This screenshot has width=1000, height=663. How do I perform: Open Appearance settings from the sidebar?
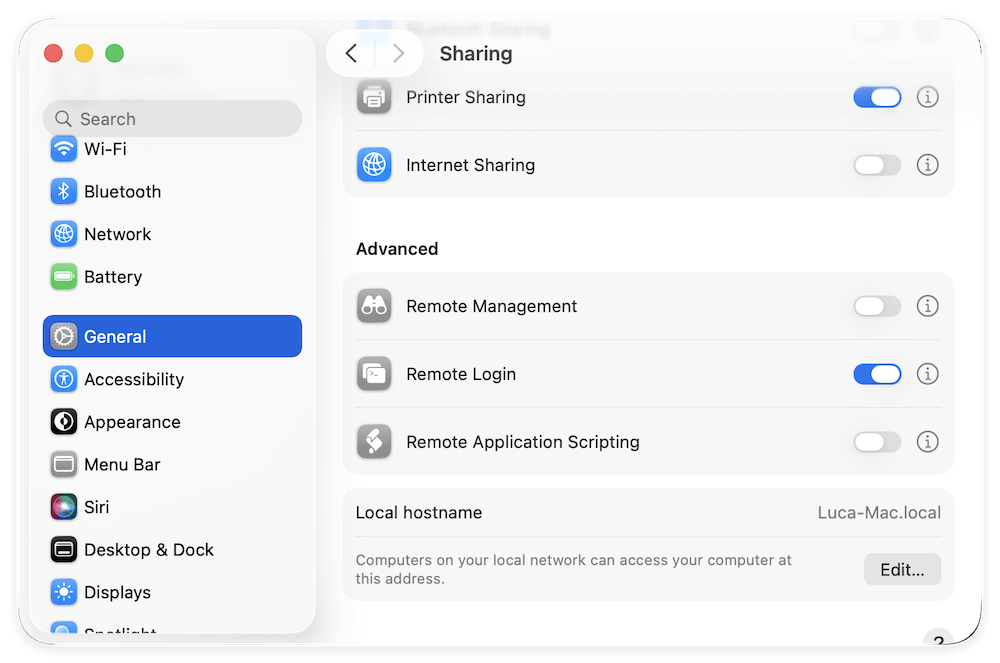pyautogui.click(x=63, y=422)
